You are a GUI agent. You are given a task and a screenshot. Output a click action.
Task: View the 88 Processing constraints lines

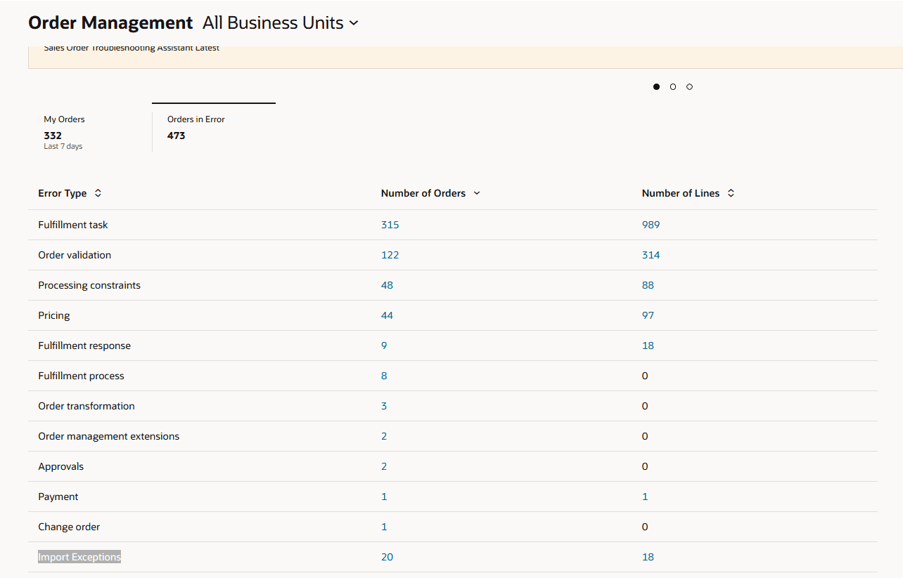tap(648, 286)
